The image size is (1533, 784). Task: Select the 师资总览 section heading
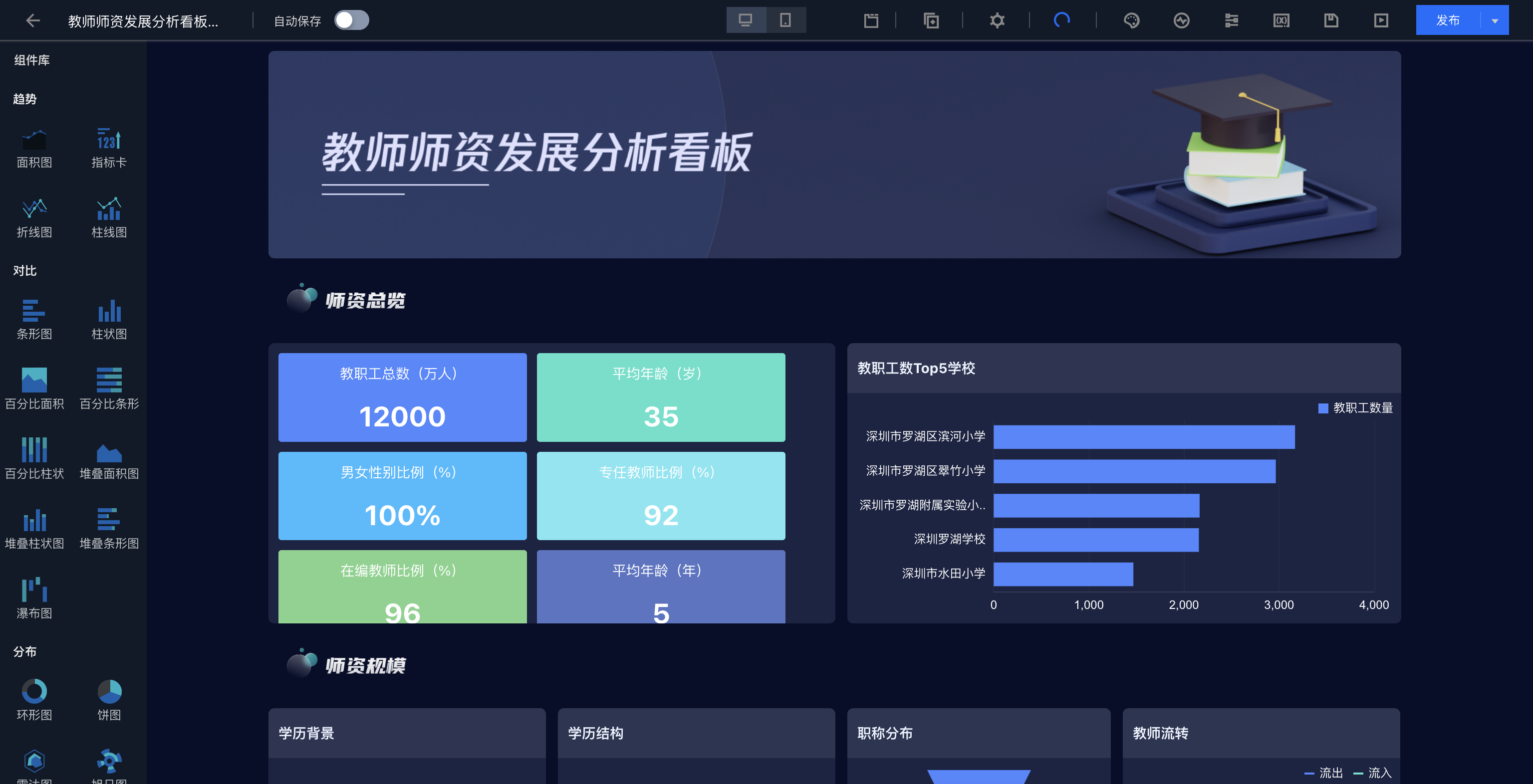pyautogui.click(x=365, y=300)
